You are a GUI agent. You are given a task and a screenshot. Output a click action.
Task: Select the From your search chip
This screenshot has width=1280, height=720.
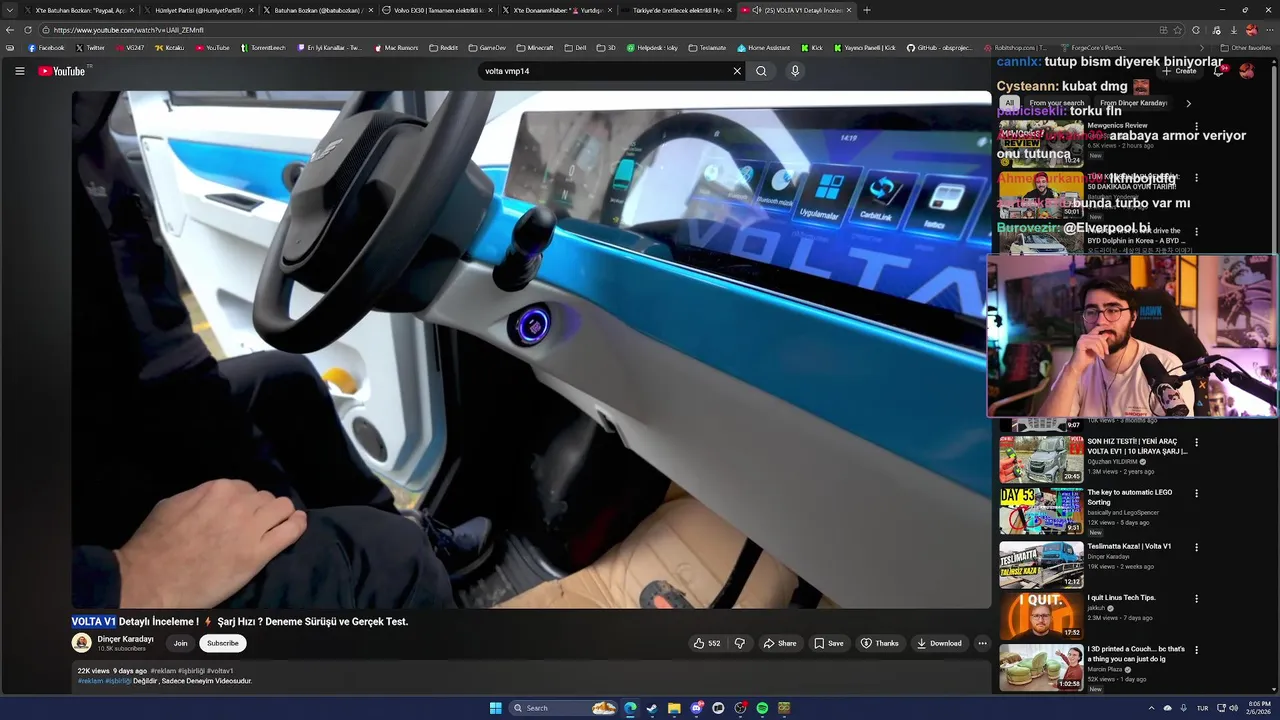(1056, 103)
